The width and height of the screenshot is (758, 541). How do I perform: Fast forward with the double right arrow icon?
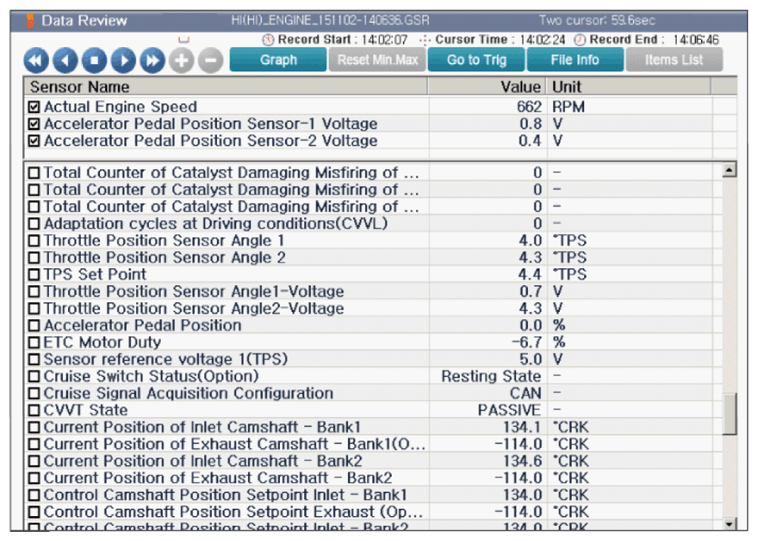tap(152, 60)
